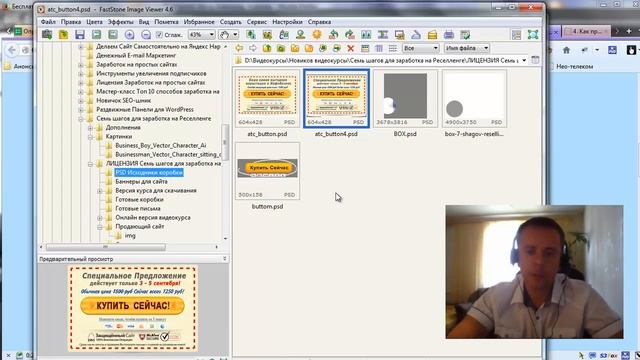Viewport: 640px width, 360px height.
Task: Click the yellow back arrow navigation icon
Action: (x=239, y=48)
